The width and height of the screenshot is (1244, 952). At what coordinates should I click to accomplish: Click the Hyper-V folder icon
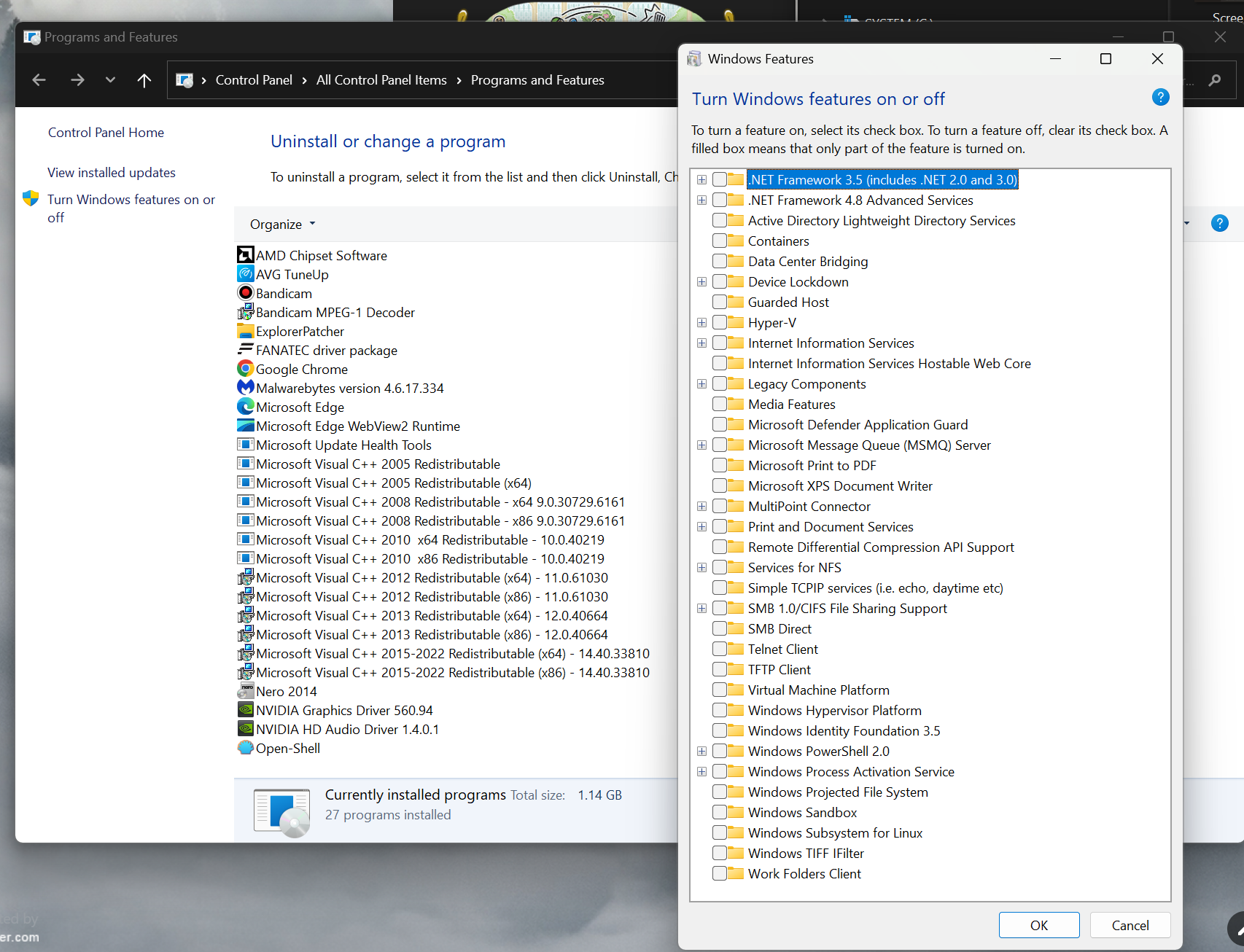click(736, 322)
